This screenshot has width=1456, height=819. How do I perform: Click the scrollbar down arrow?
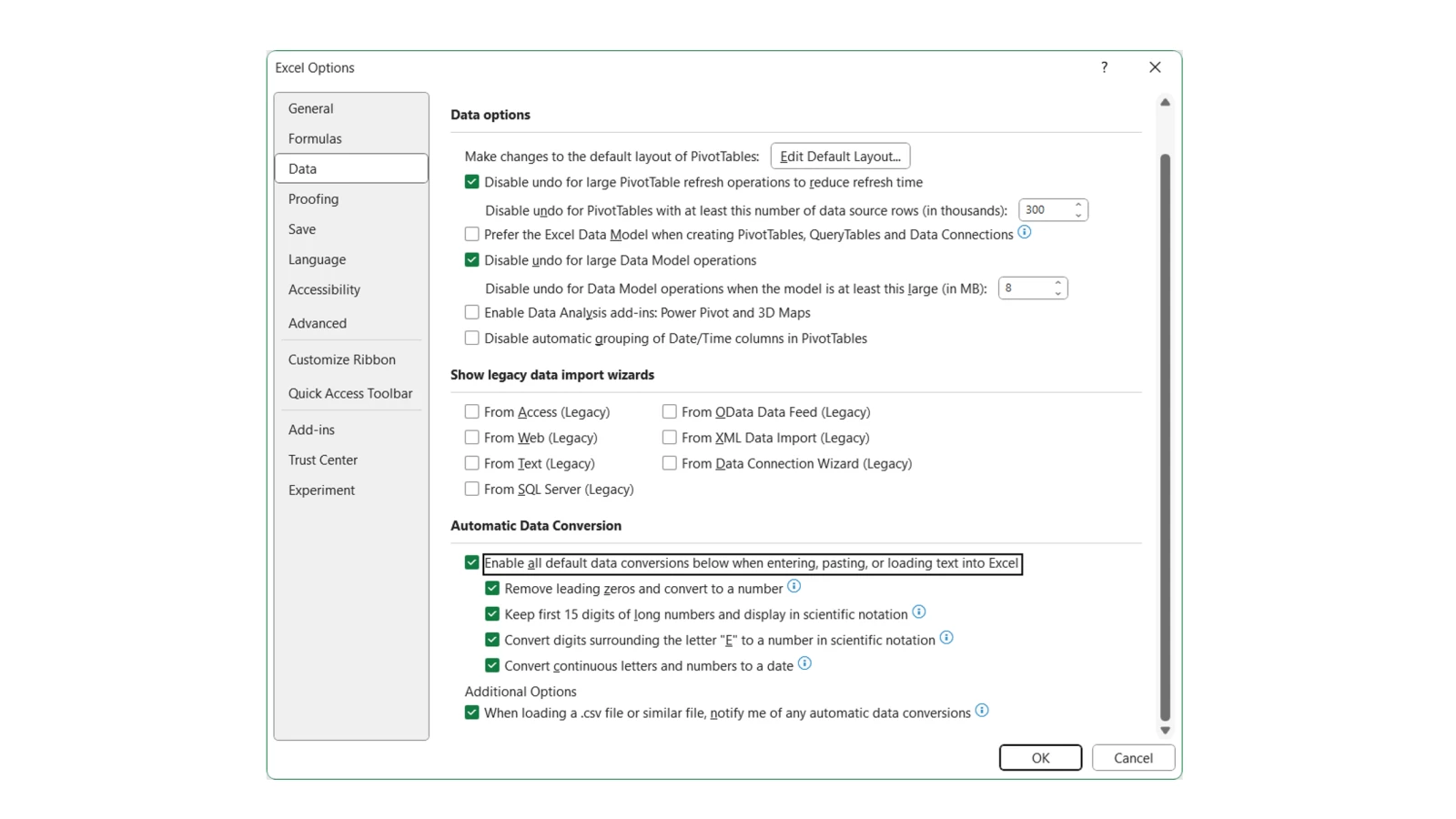pyautogui.click(x=1165, y=730)
